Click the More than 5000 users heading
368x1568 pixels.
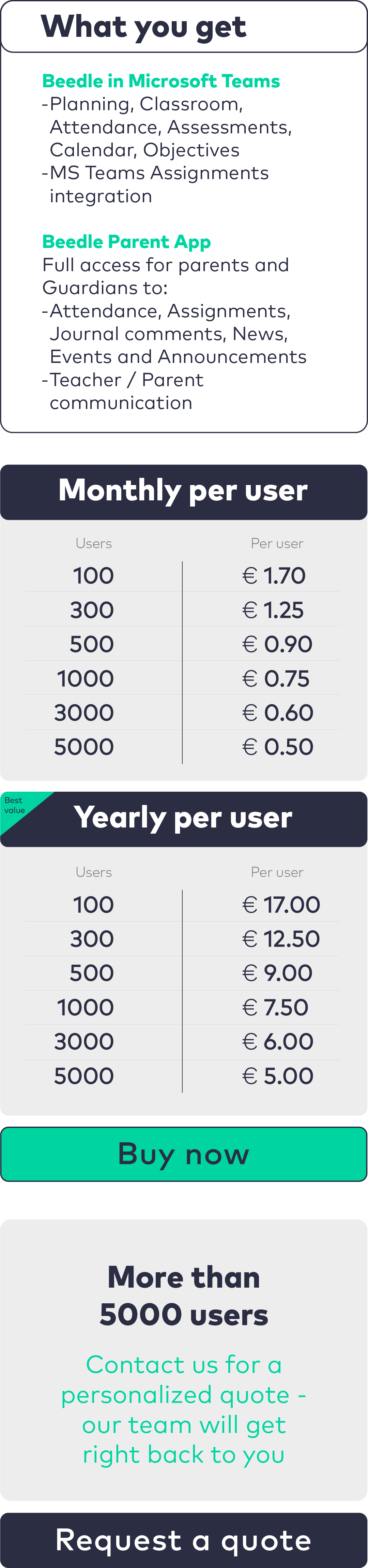184,1296
